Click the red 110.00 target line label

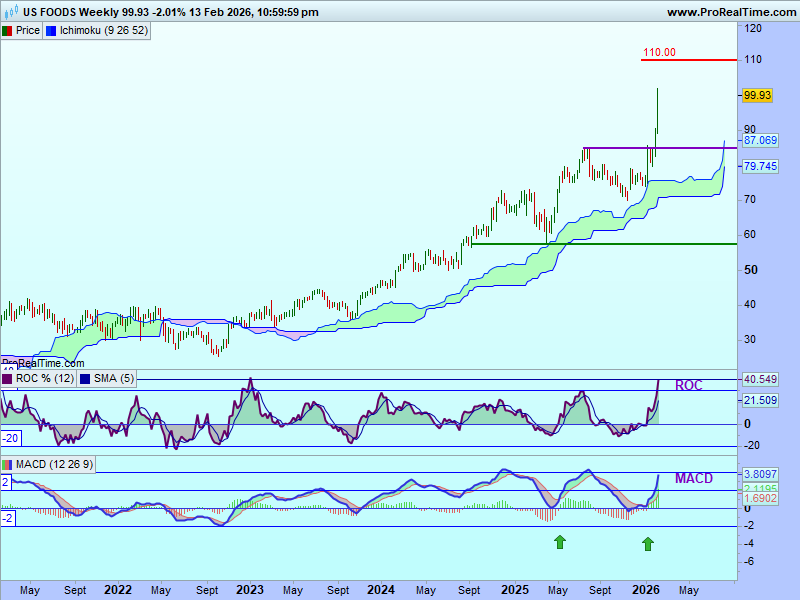659,52
